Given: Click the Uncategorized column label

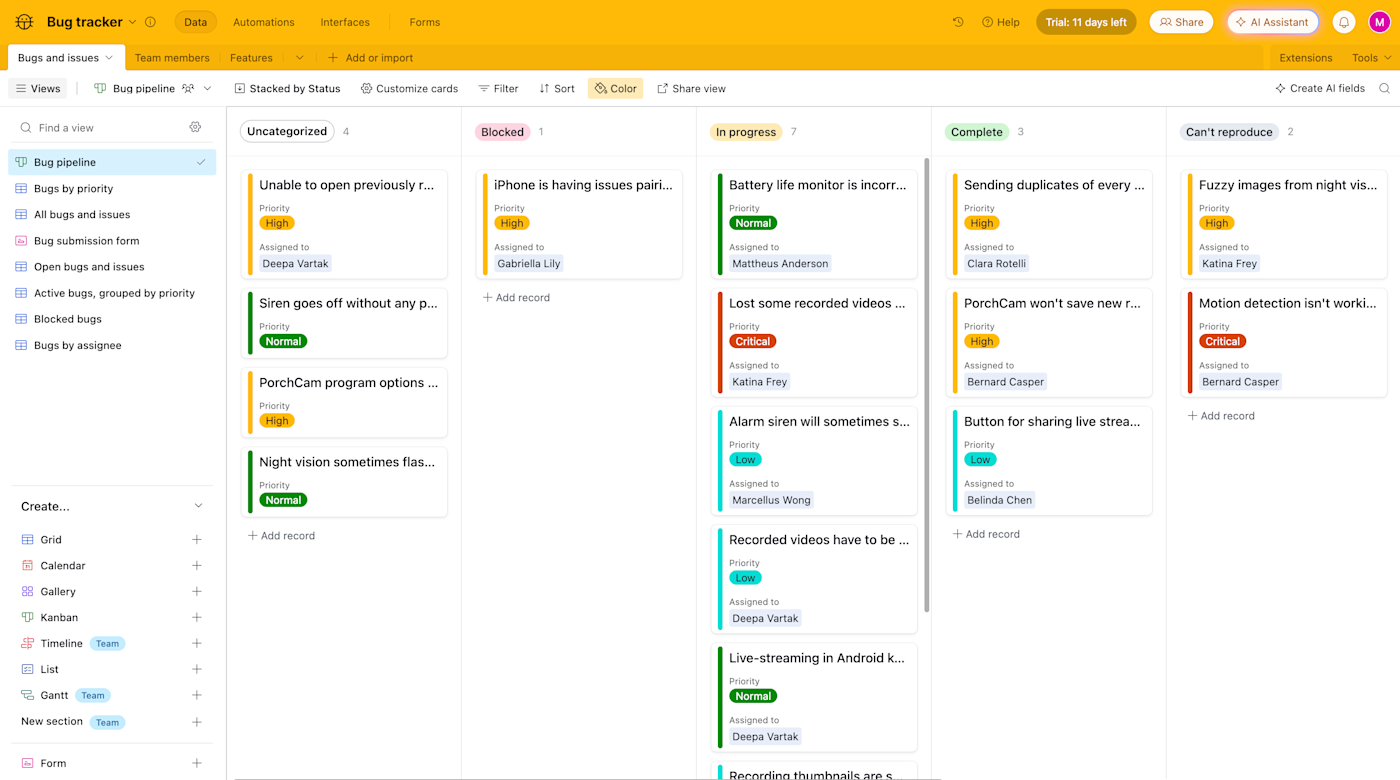Looking at the screenshot, I should pyautogui.click(x=287, y=131).
